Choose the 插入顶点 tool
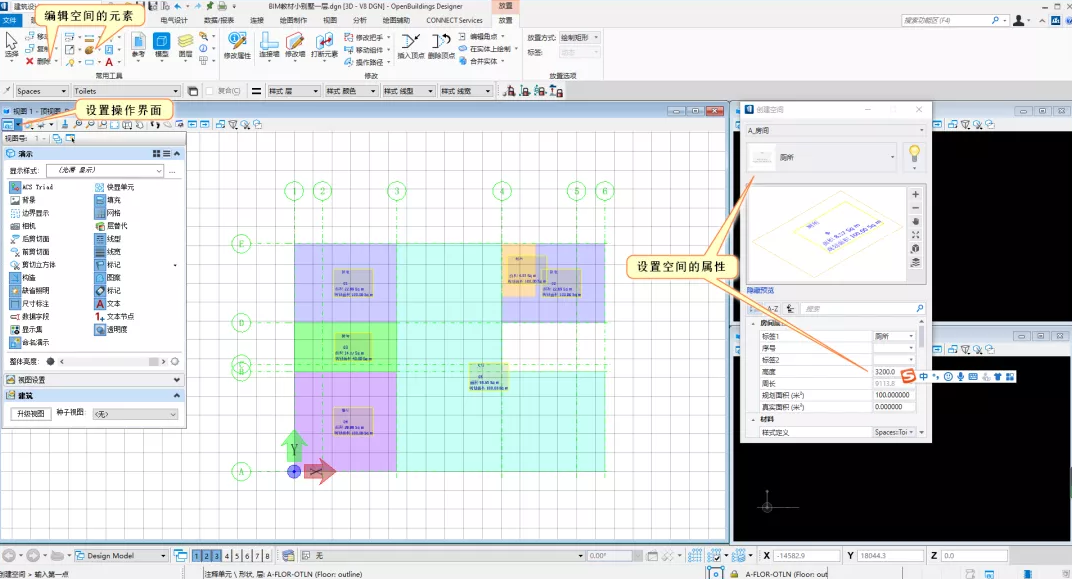 click(410, 46)
